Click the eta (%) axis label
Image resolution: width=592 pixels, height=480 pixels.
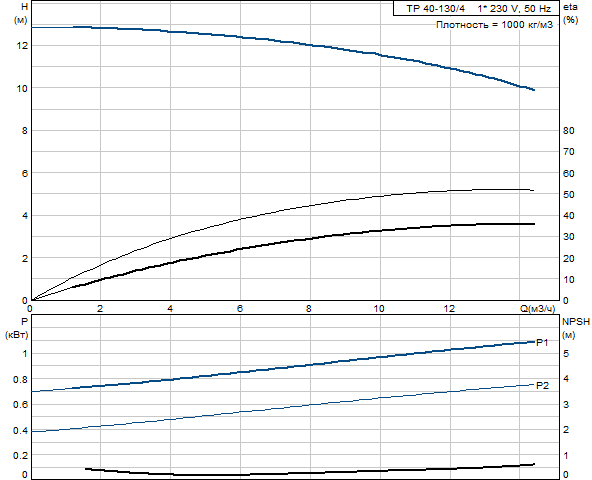click(570, 14)
